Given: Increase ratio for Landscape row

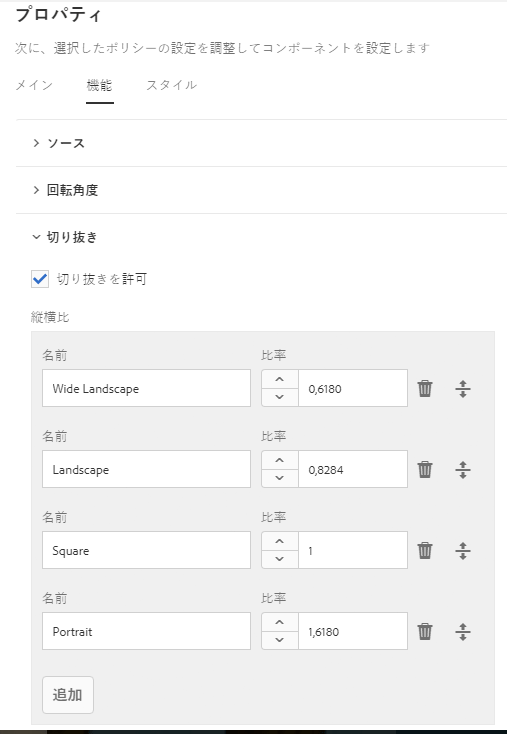Looking at the screenshot, I should click(279, 460).
